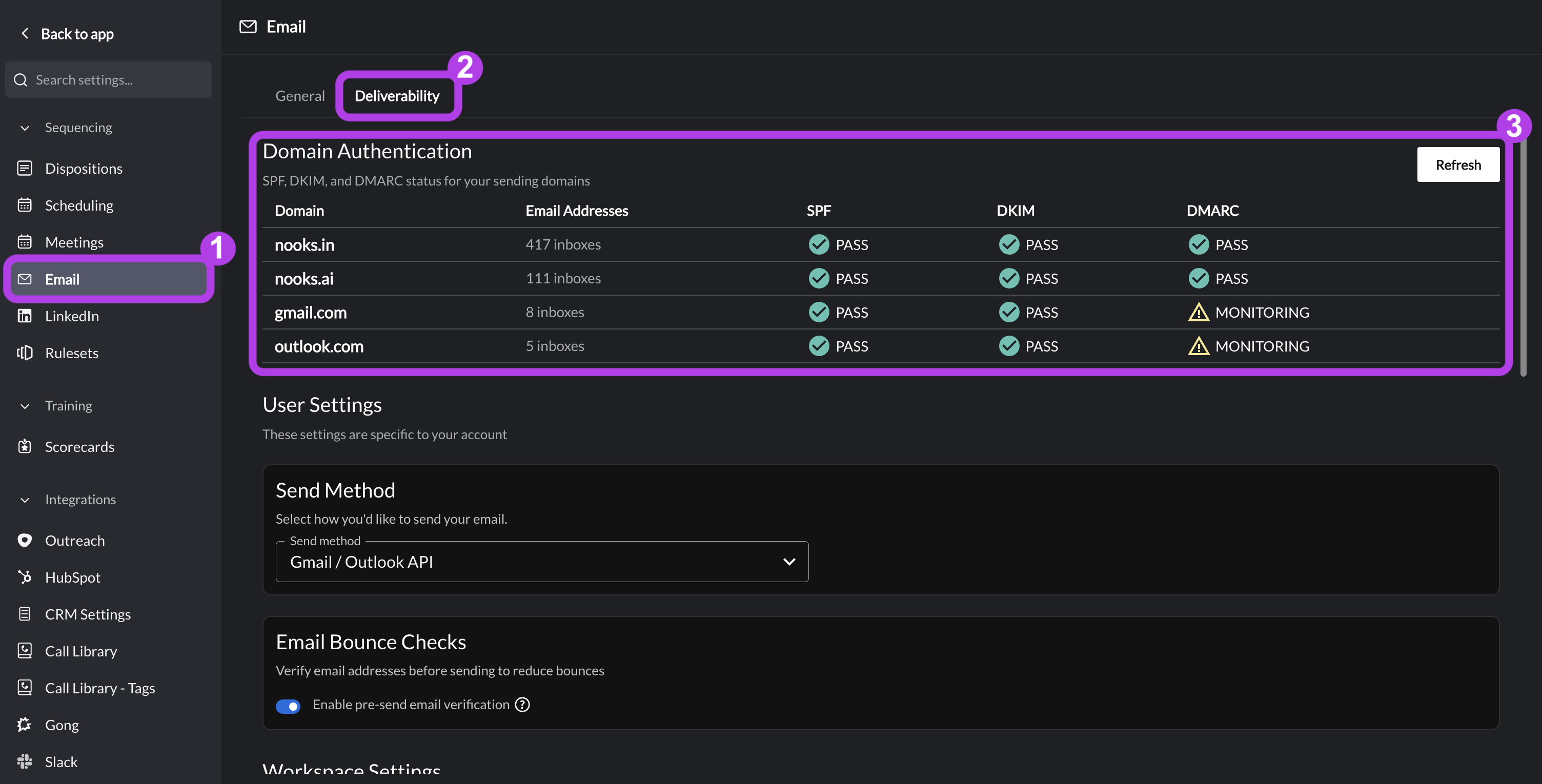Open Slack integration settings
This screenshot has height=784, width=1542.
[61, 761]
